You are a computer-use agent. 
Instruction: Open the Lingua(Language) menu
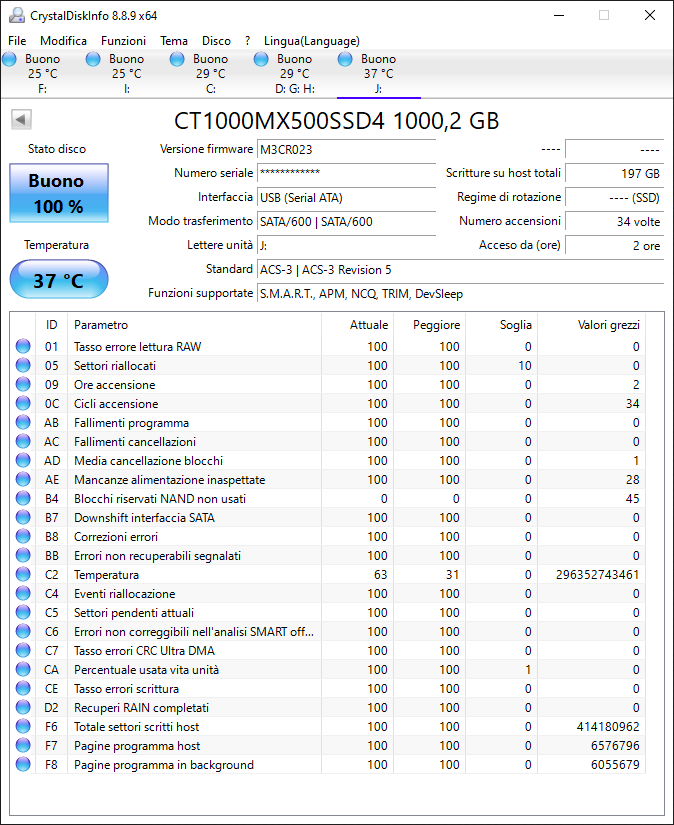click(x=312, y=41)
